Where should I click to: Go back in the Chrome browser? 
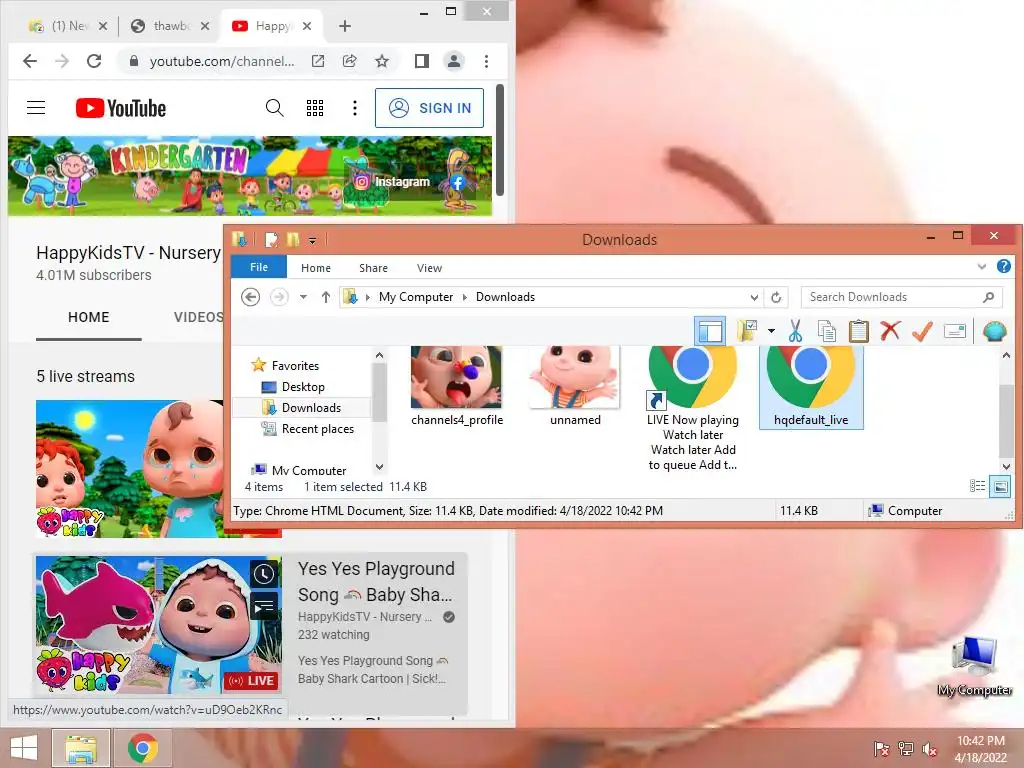(30, 61)
